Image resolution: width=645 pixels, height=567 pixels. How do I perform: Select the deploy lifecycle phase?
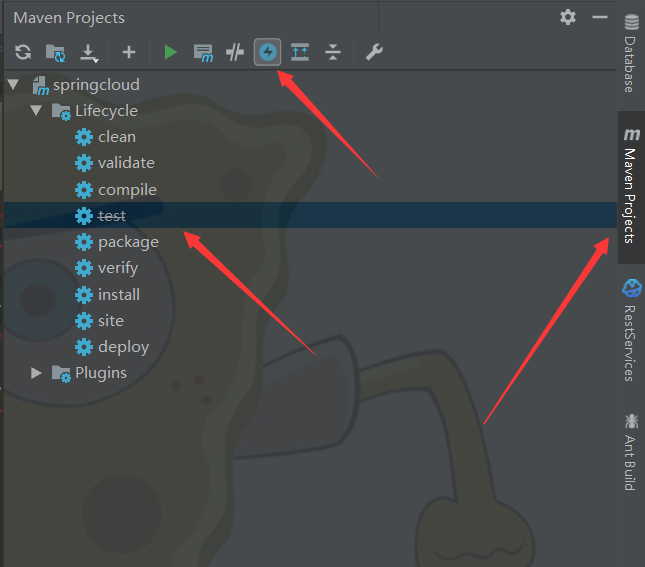pyautogui.click(x=123, y=347)
